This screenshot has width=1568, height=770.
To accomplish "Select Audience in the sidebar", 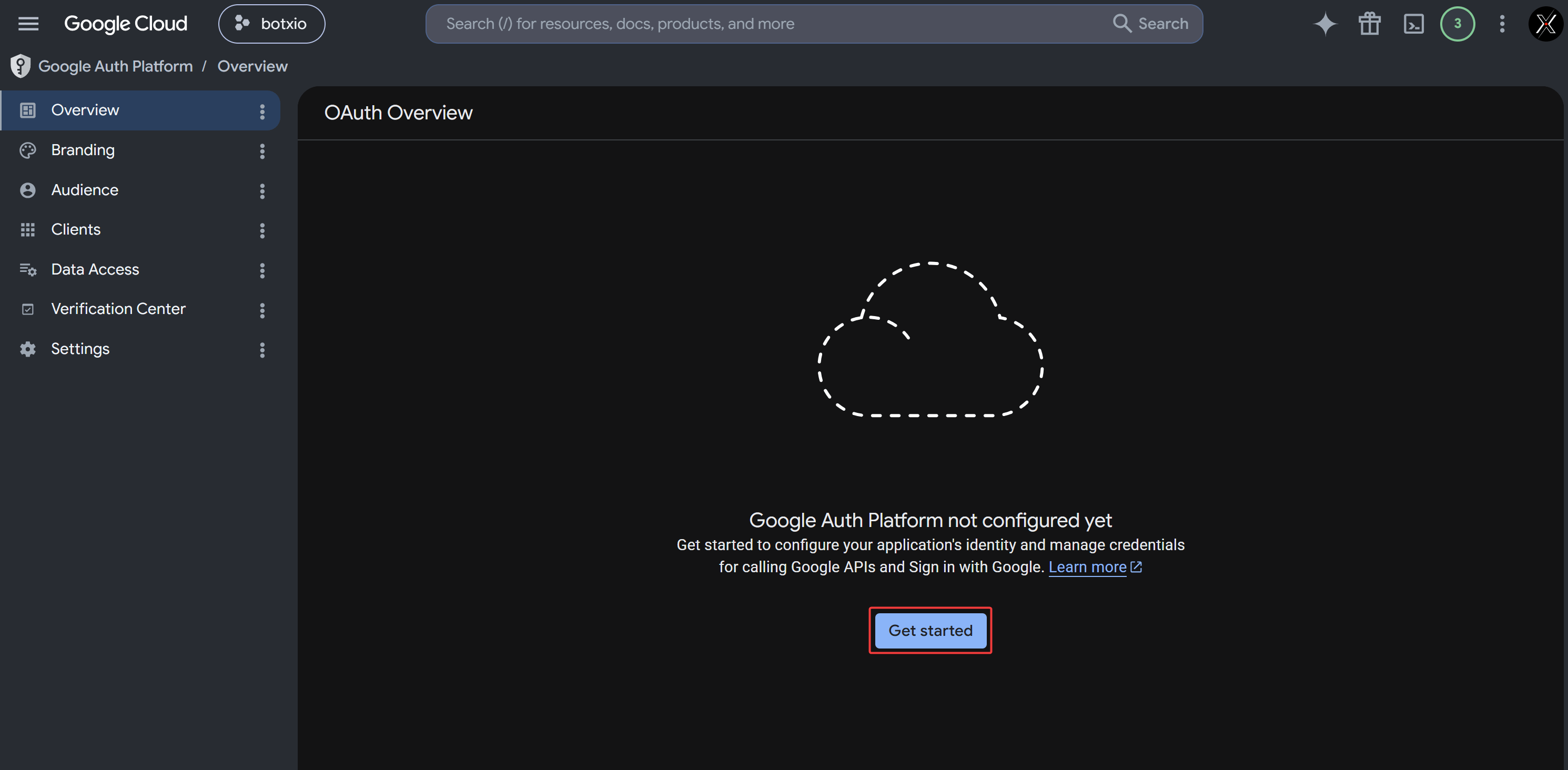I will [140, 190].
